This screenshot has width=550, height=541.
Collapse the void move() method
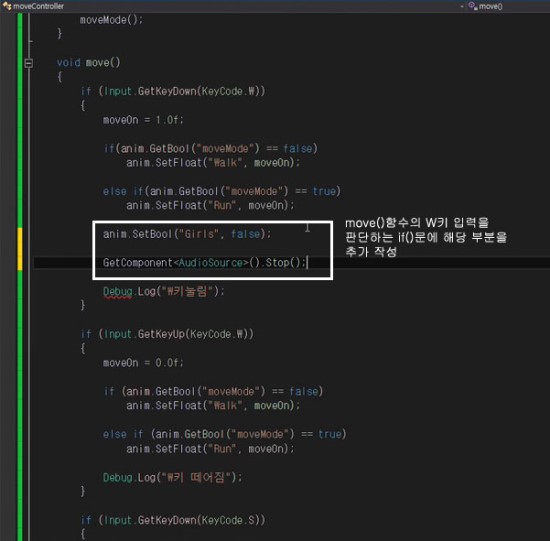[x=29, y=63]
